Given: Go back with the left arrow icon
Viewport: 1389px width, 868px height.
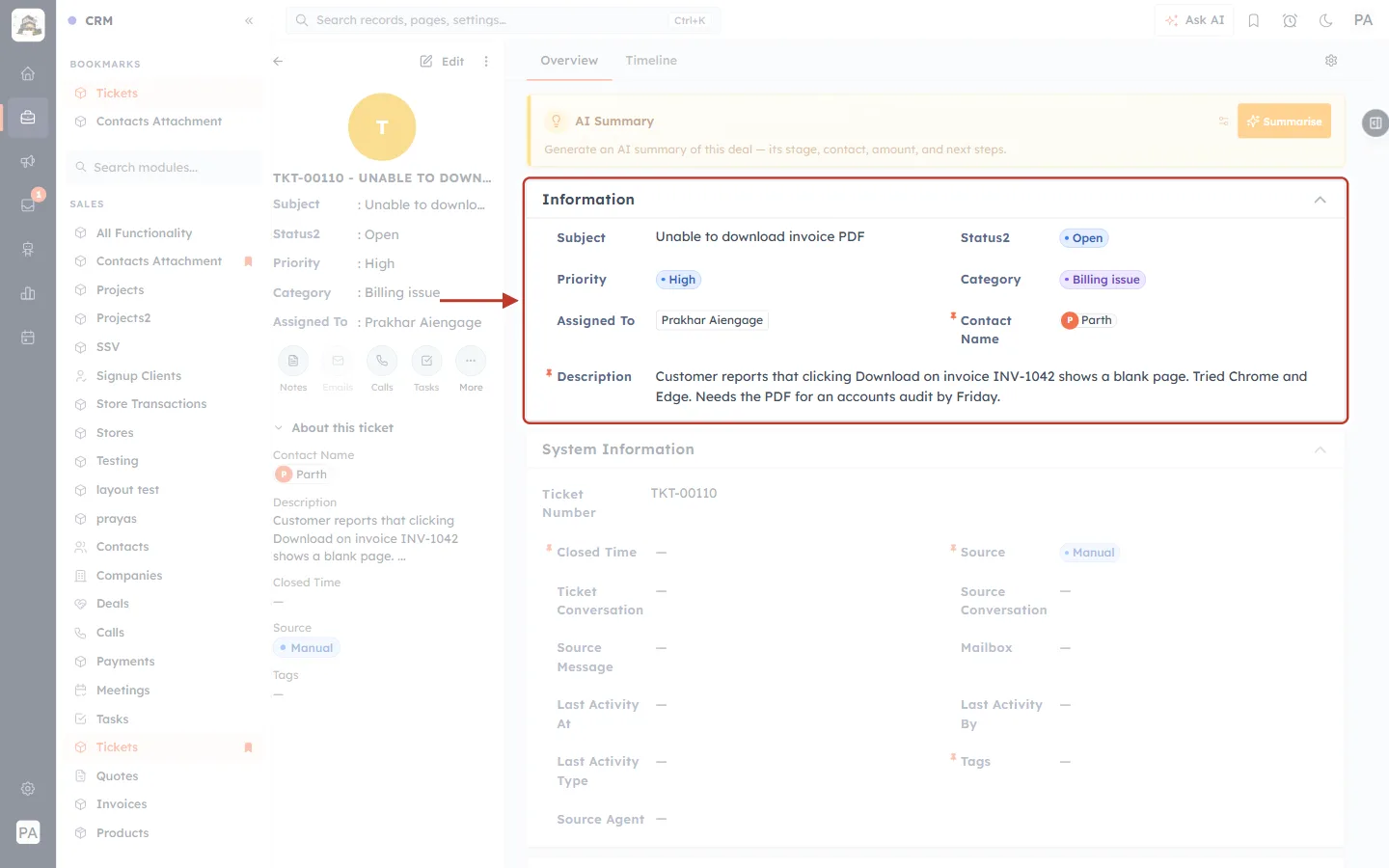Looking at the screenshot, I should (x=278, y=61).
